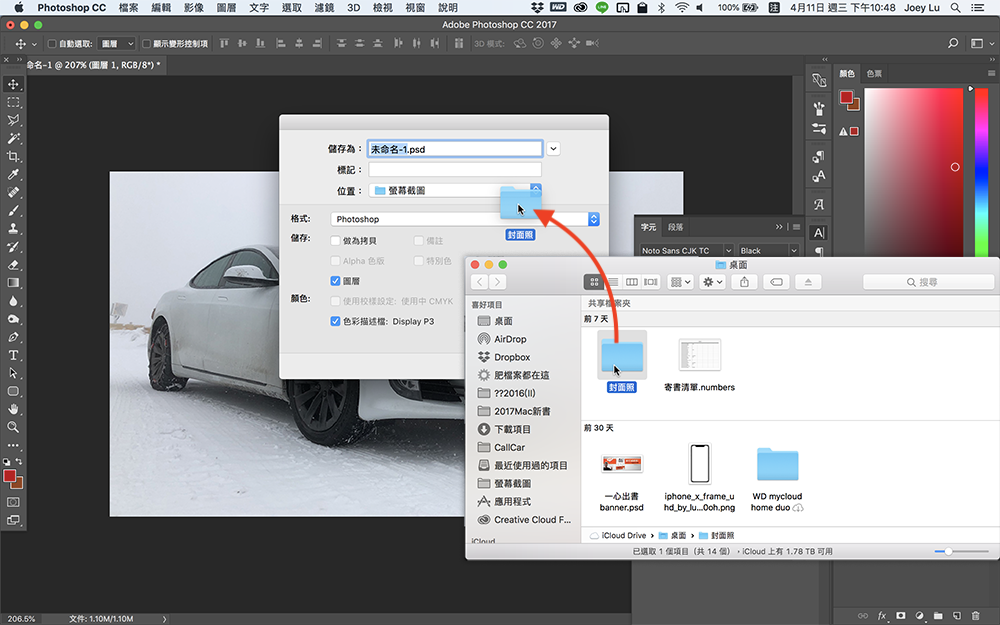Image resolution: width=1000 pixels, height=625 pixels.
Task: Select the Rectangular Marquee tool
Action: click(x=13, y=102)
